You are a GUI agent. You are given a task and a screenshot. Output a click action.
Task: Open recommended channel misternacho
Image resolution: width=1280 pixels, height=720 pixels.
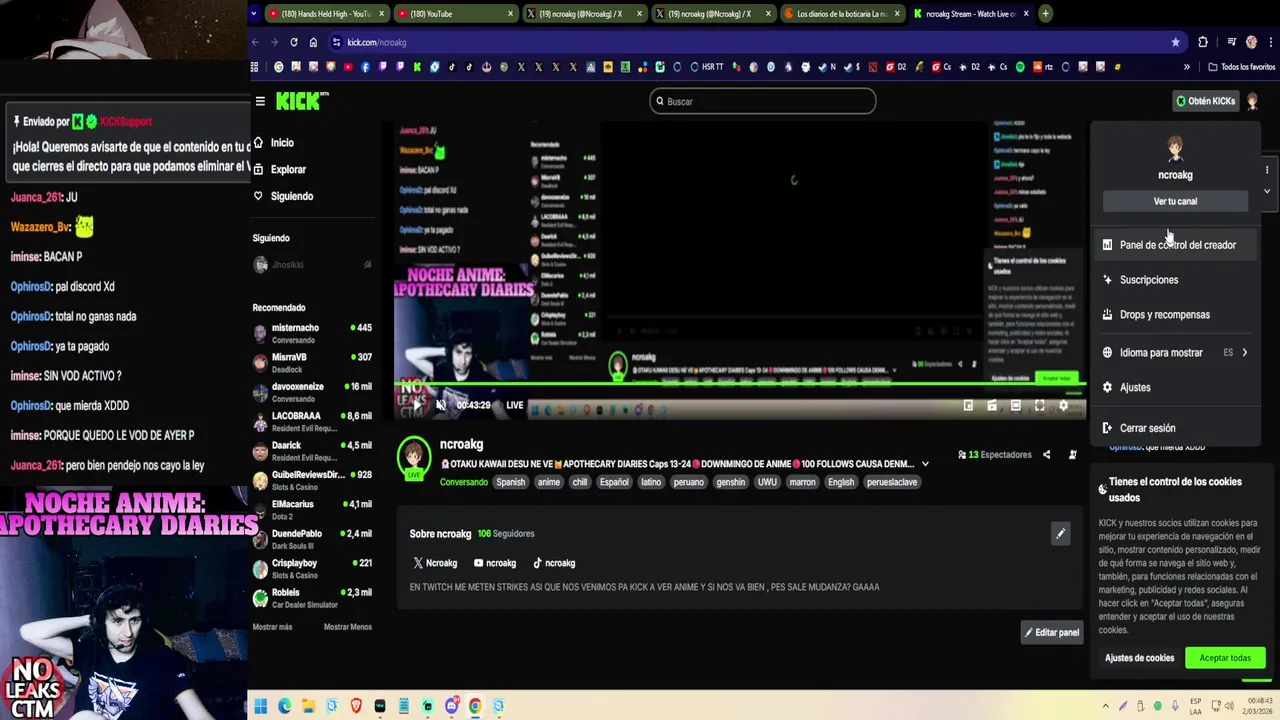pos(312,333)
